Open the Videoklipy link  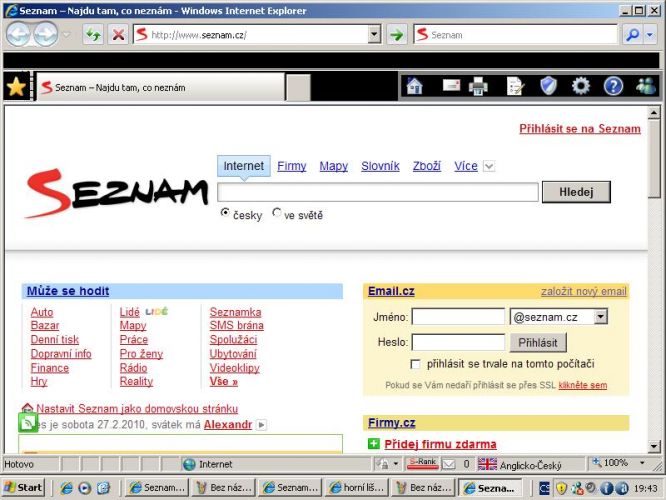[x=234, y=368]
